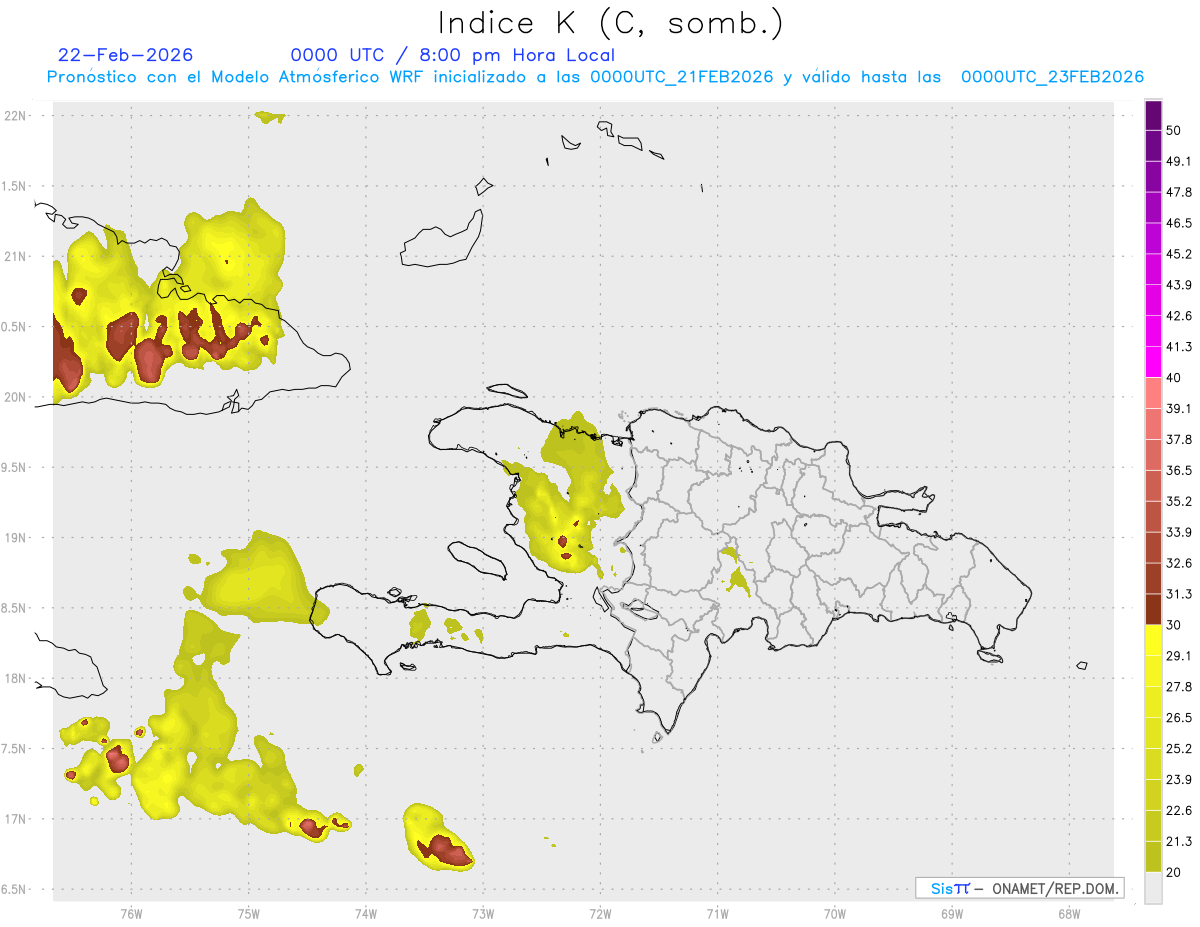Click the '30' value on the colorbar
1200x927 pixels.
tap(1175, 625)
